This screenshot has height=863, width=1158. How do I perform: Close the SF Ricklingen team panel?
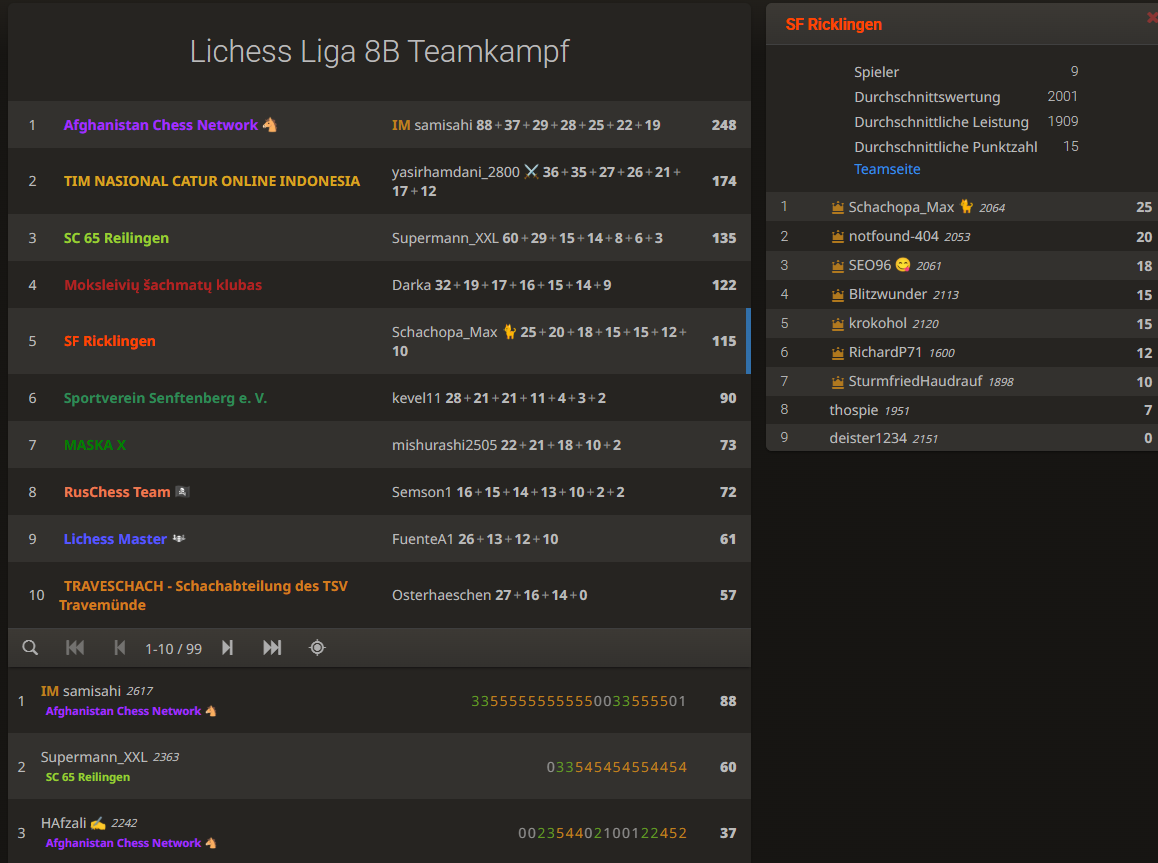pyautogui.click(x=1152, y=17)
